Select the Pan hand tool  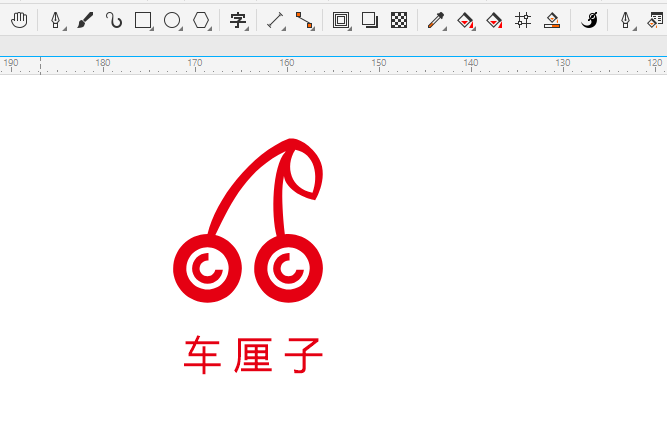(x=19, y=20)
